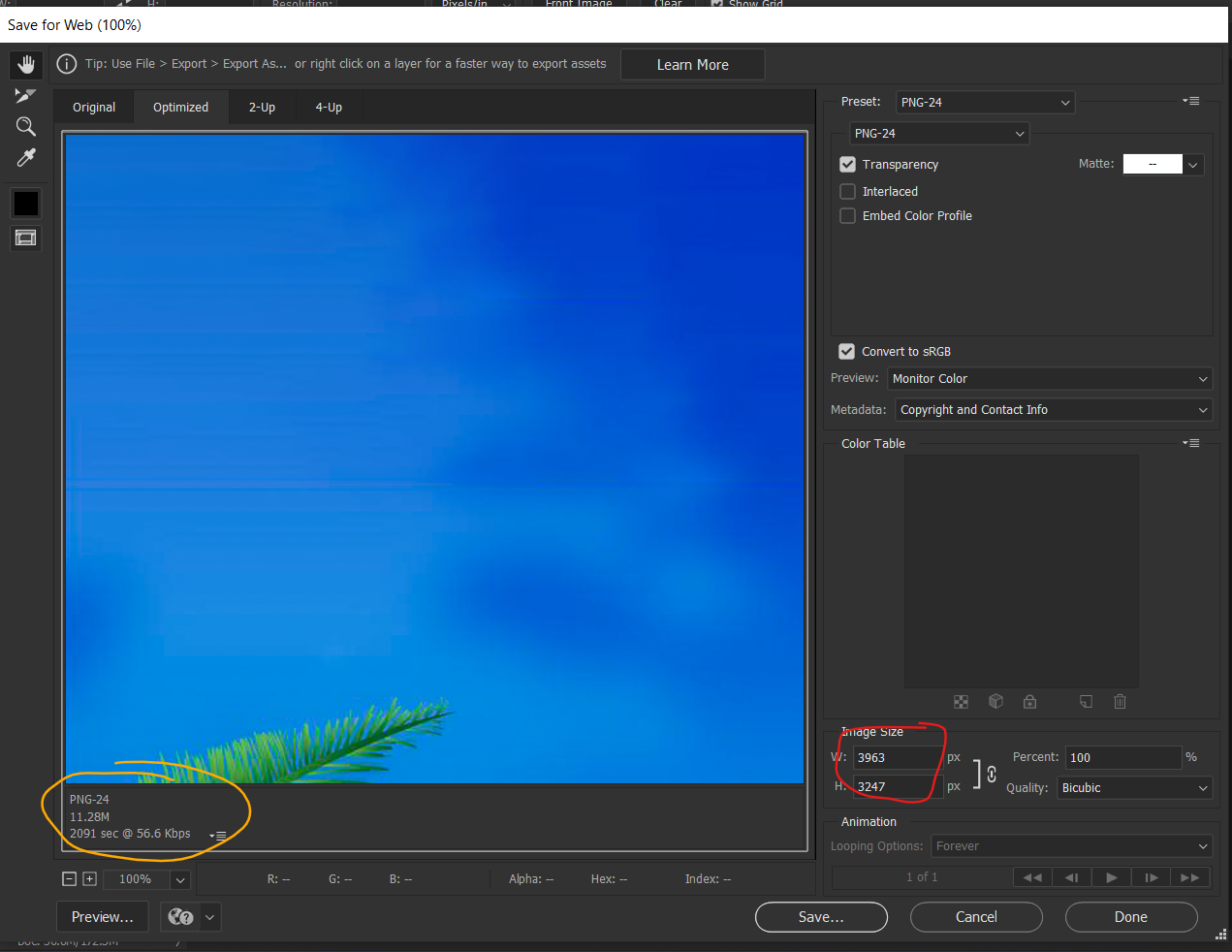This screenshot has height=952, width=1232.
Task: Open the Looping Options dropdown
Action: 1072,846
